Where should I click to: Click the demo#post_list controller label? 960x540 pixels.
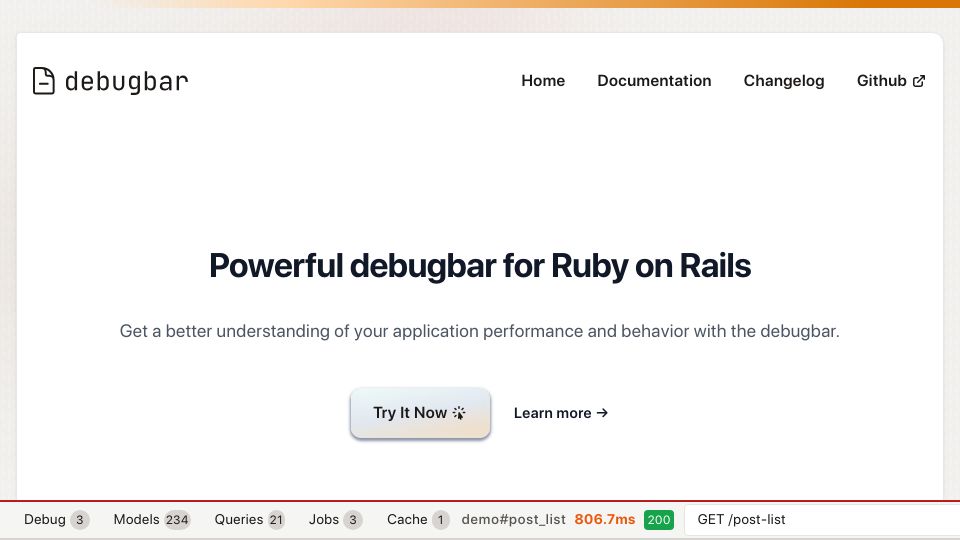[x=514, y=520]
